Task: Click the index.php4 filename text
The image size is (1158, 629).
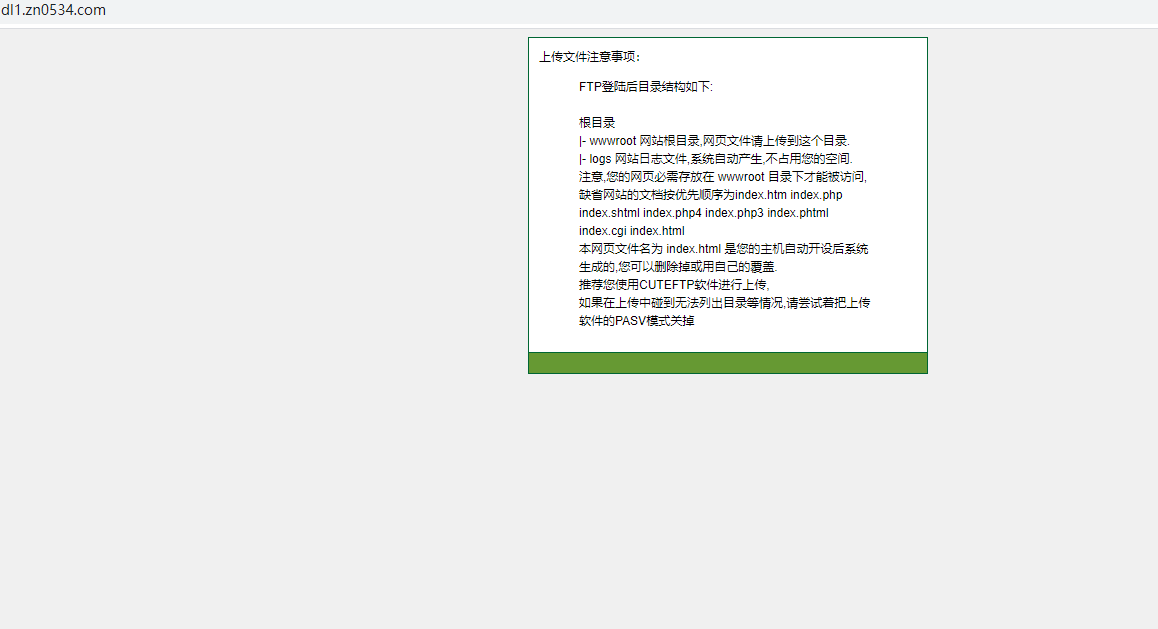Action: pos(672,213)
